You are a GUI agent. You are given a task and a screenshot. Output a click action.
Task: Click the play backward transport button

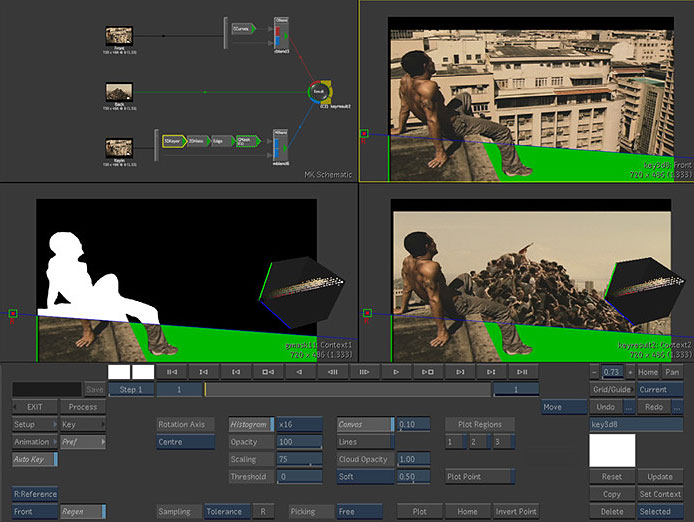coord(300,372)
